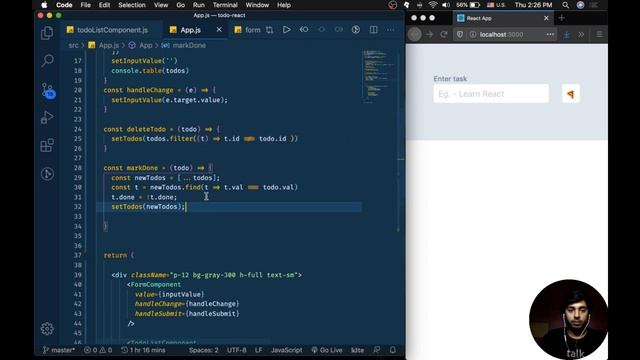Click the Wi-Fi icon in menu bar
The width and height of the screenshot is (640, 360).
[433, 5]
